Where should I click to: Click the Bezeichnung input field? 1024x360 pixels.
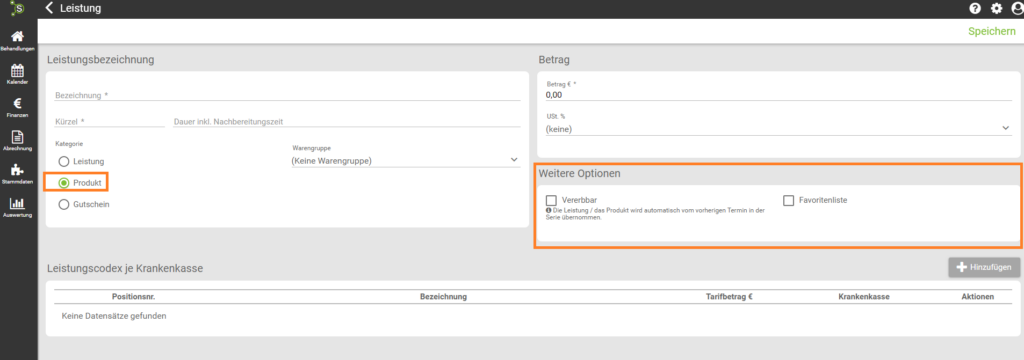pos(288,95)
